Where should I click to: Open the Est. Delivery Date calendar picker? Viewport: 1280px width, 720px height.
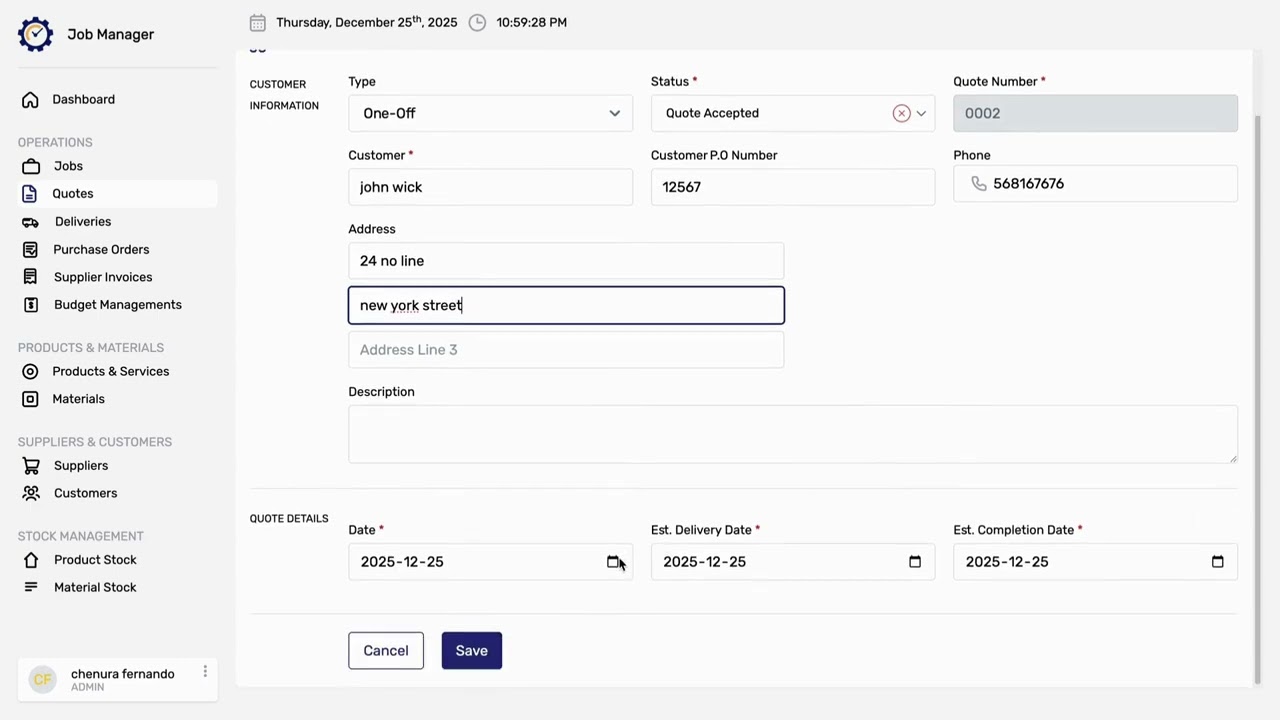click(914, 562)
